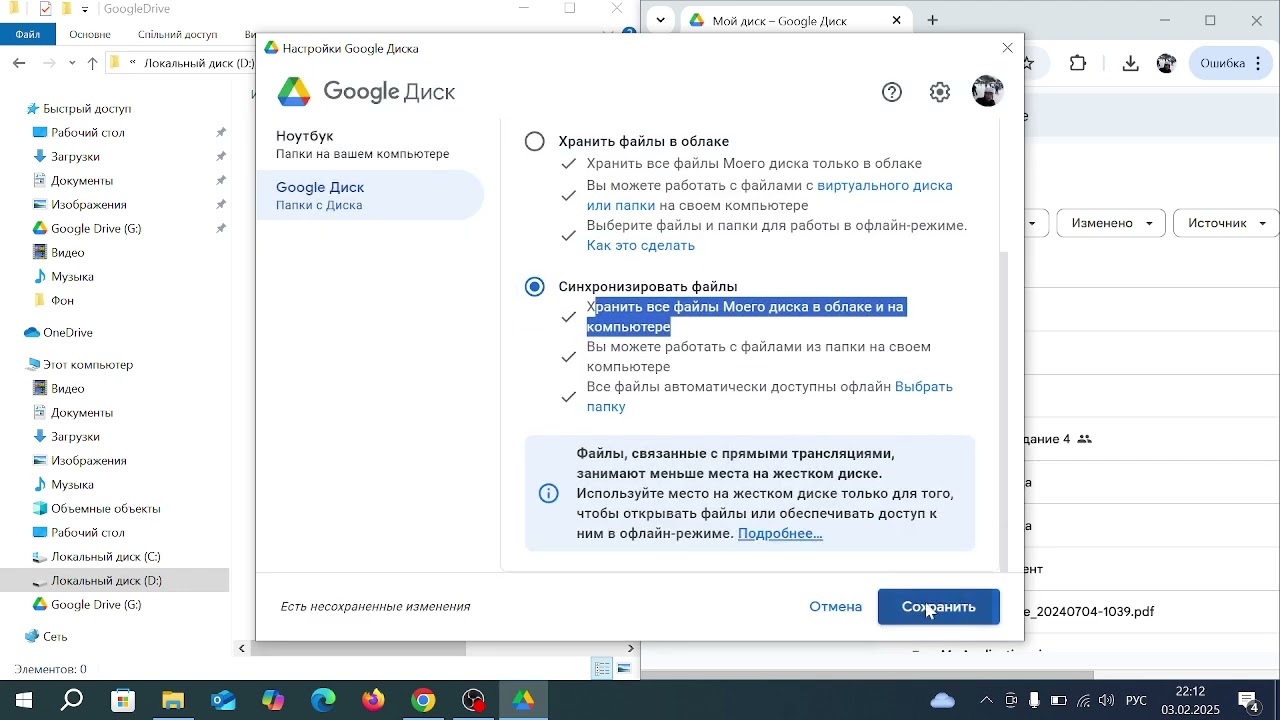Viewport: 1280px width, 720px height.
Task: Click Google Drive icon in taskbar
Action: (x=524, y=701)
